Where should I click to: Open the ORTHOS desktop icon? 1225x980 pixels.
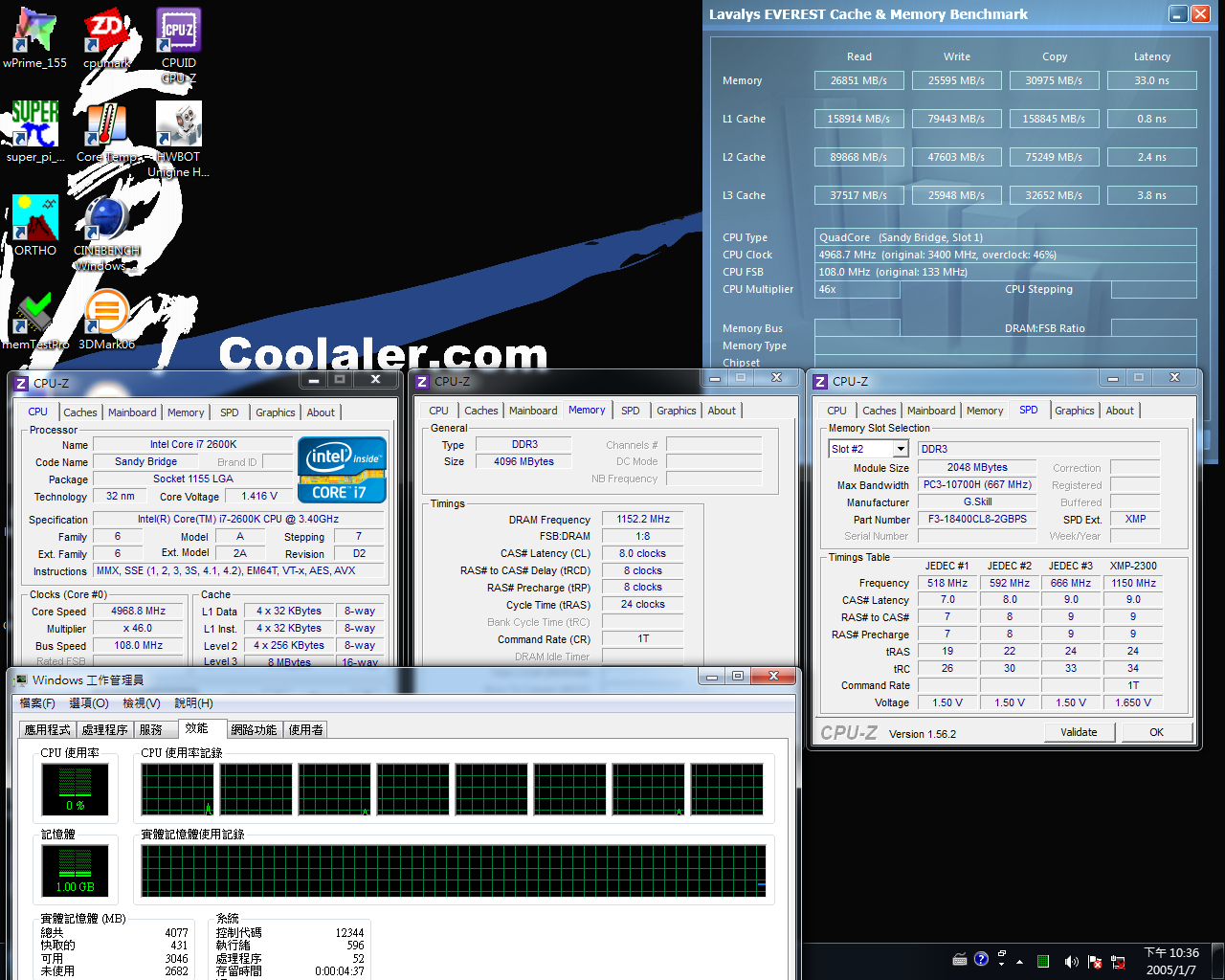pos(35,225)
